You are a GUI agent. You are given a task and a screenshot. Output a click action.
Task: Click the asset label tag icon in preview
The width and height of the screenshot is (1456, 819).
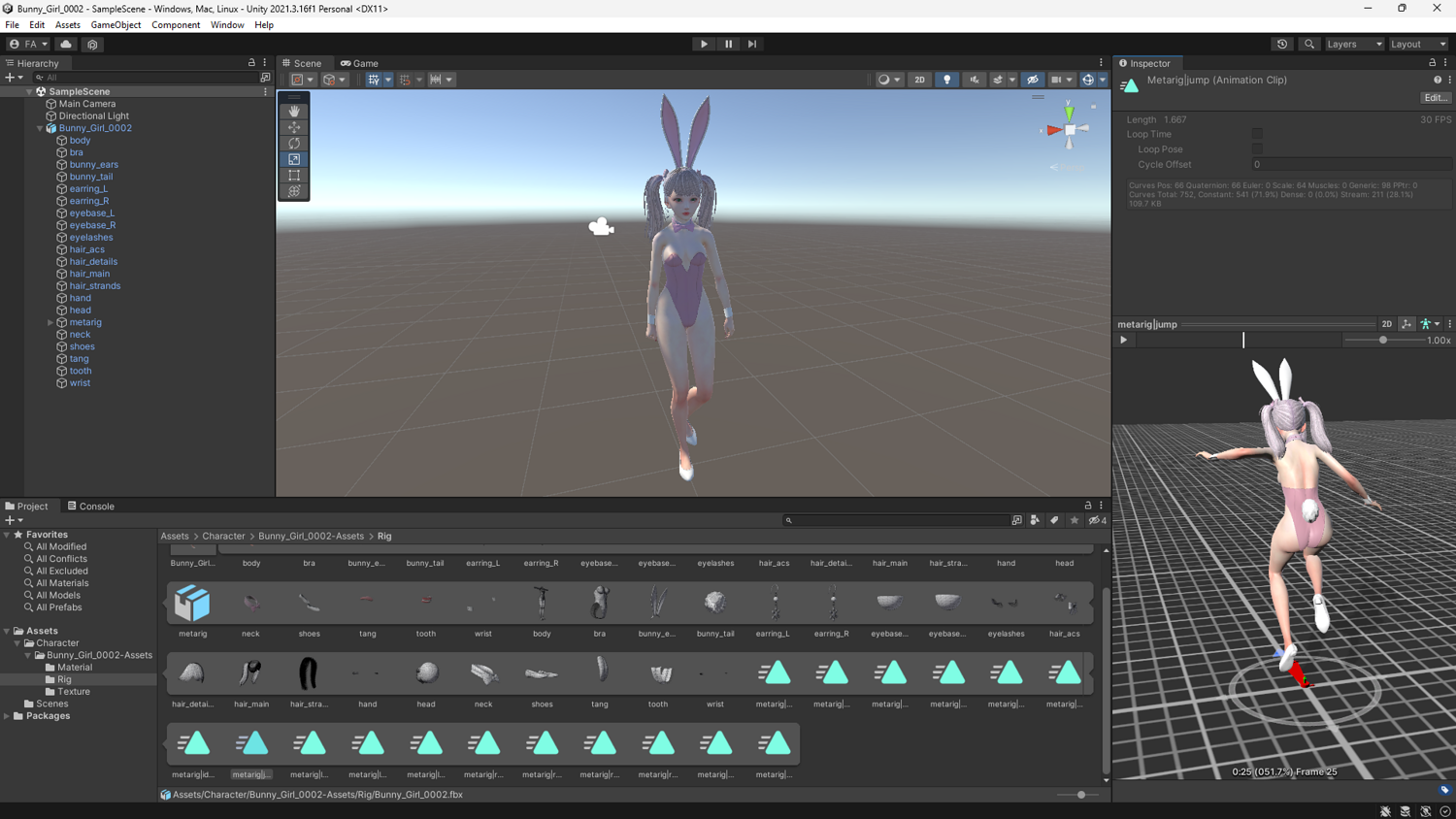click(1444, 790)
